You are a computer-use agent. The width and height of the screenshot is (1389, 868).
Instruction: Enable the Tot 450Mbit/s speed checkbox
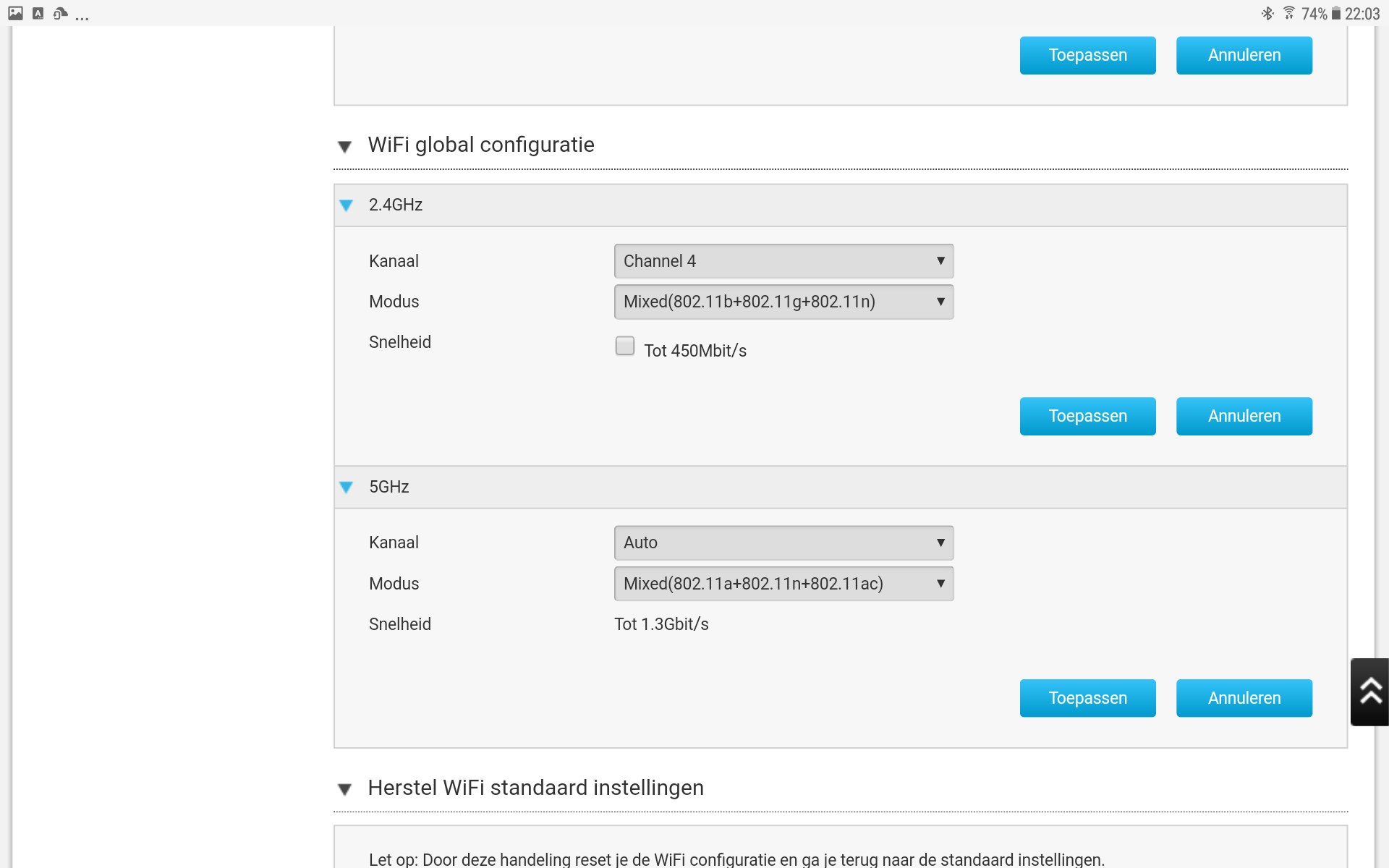point(625,346)
